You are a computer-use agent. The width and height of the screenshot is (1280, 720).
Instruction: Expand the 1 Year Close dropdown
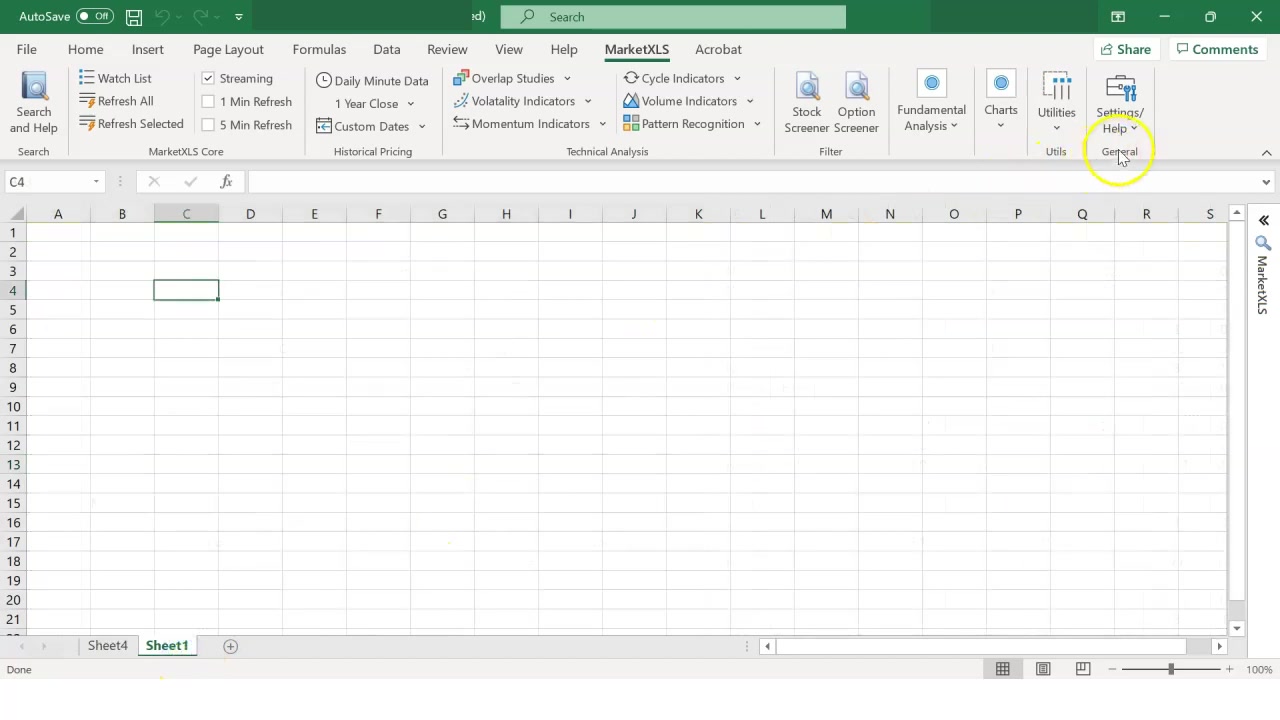click(410, 104)
